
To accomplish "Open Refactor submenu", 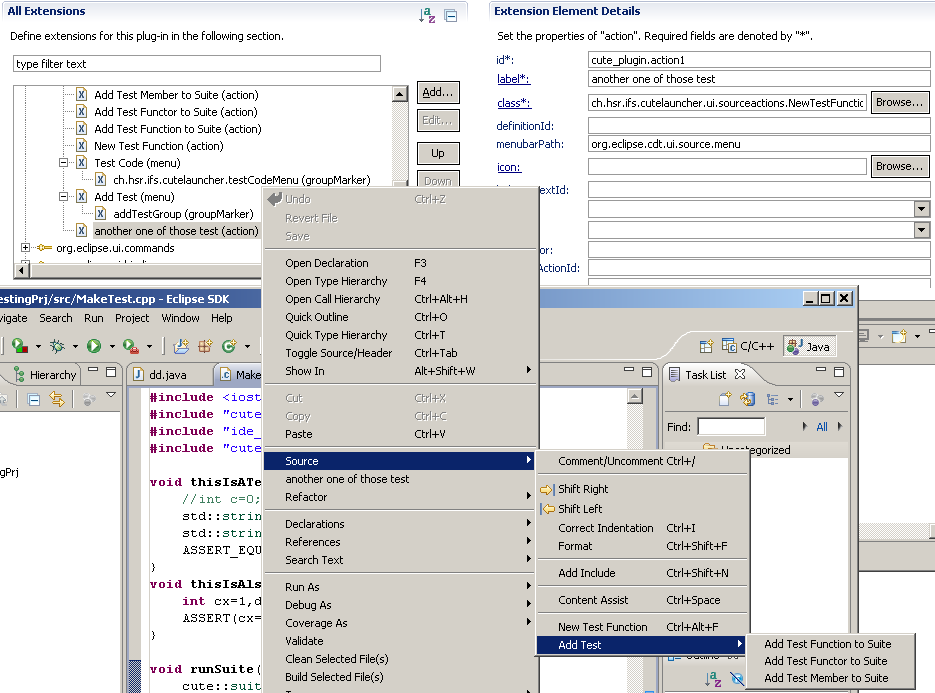I will (x=400, y=497).
